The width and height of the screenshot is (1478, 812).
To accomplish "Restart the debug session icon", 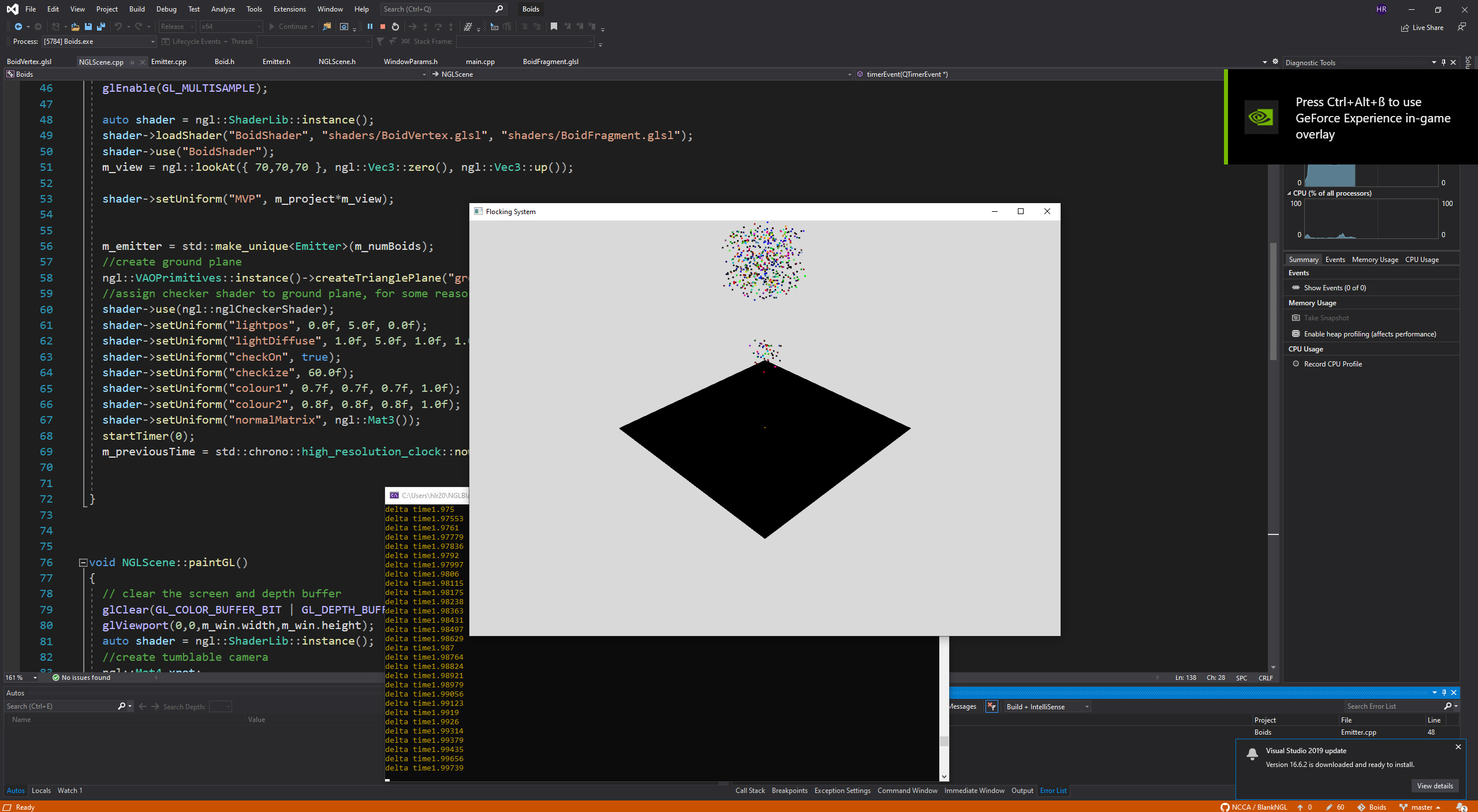I will tap(395, 27).
